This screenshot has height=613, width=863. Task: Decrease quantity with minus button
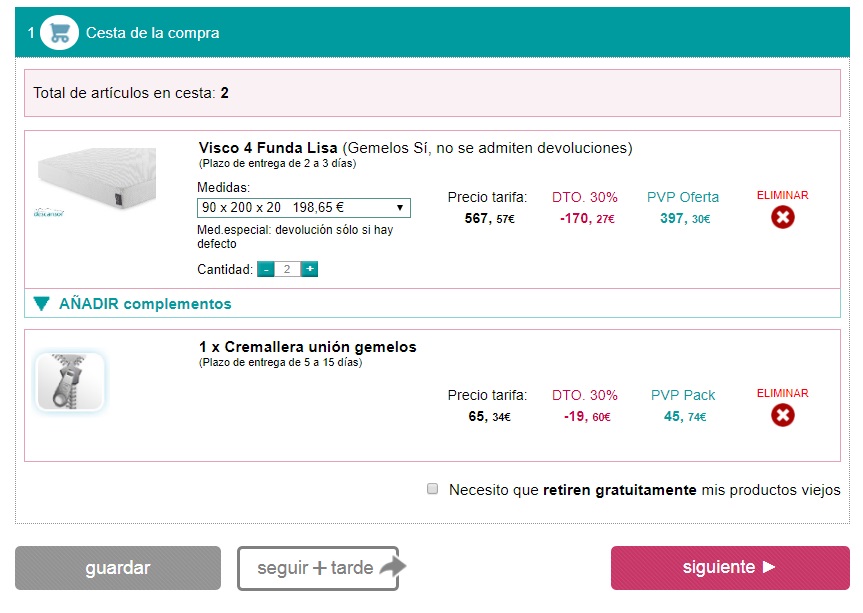pos(266,269)
